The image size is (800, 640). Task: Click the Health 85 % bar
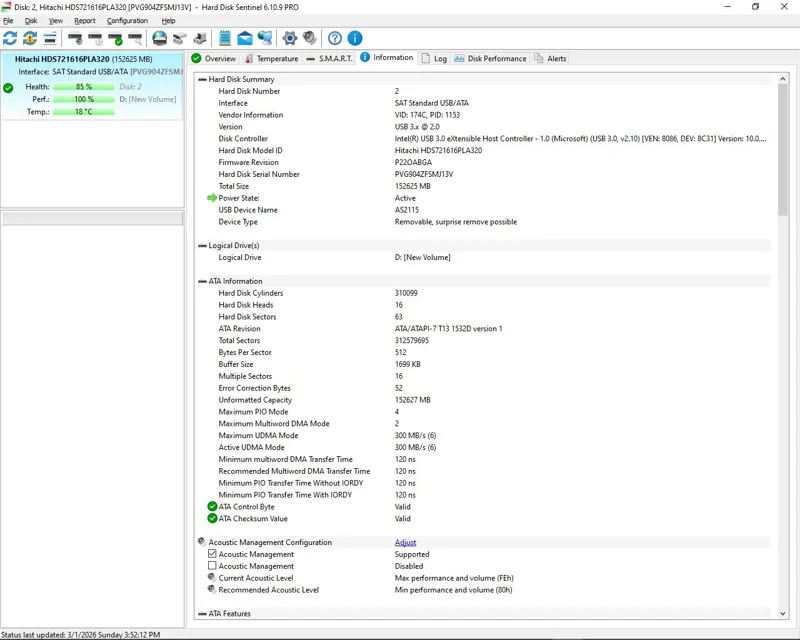pyautogui.click(x=84, y=87)
